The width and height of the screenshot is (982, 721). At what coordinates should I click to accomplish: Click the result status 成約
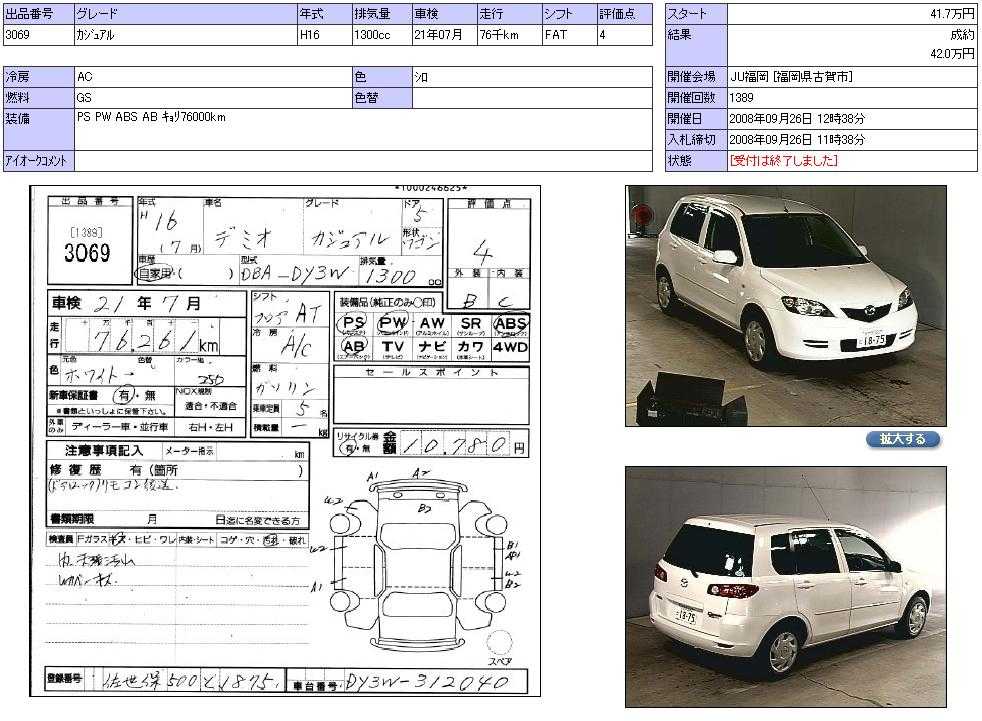[x=963, y=34]
